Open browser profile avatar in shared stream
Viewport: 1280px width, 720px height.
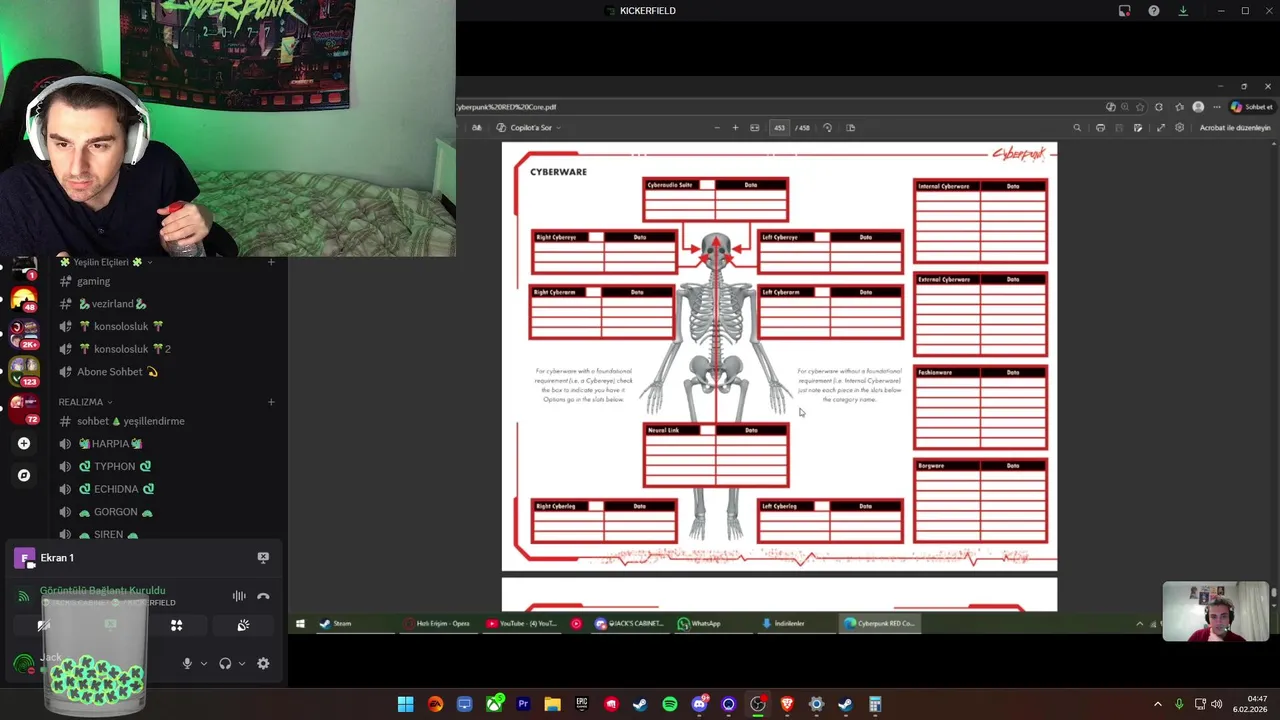click(x=1198, y=107)
